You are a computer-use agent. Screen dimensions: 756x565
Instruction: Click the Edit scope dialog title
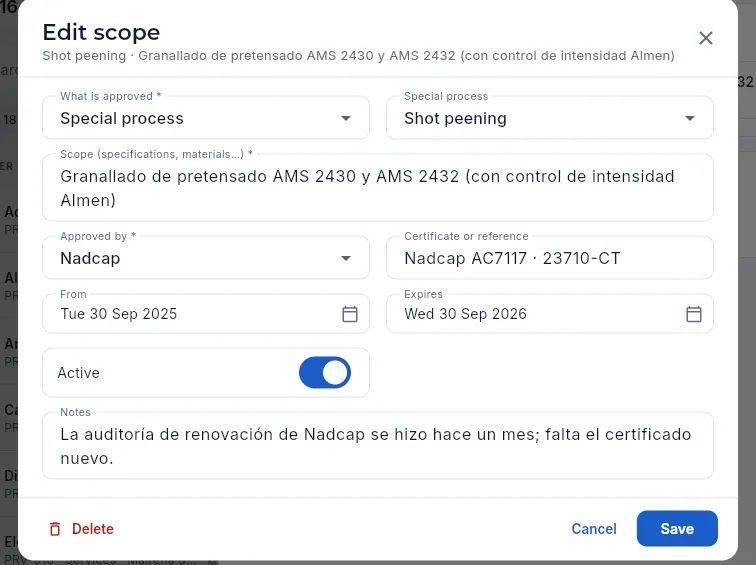point(101,32)
